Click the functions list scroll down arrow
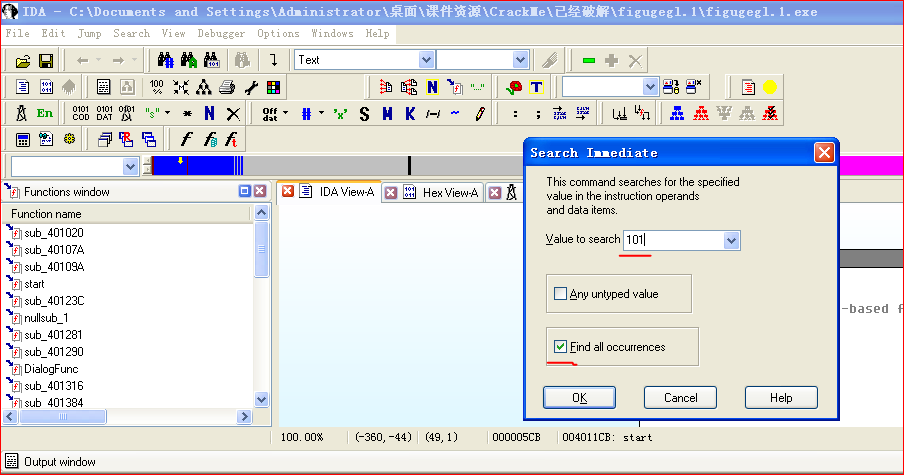Image resolution: width=904 pixels, height=475 pixels. tap(261, 399)
